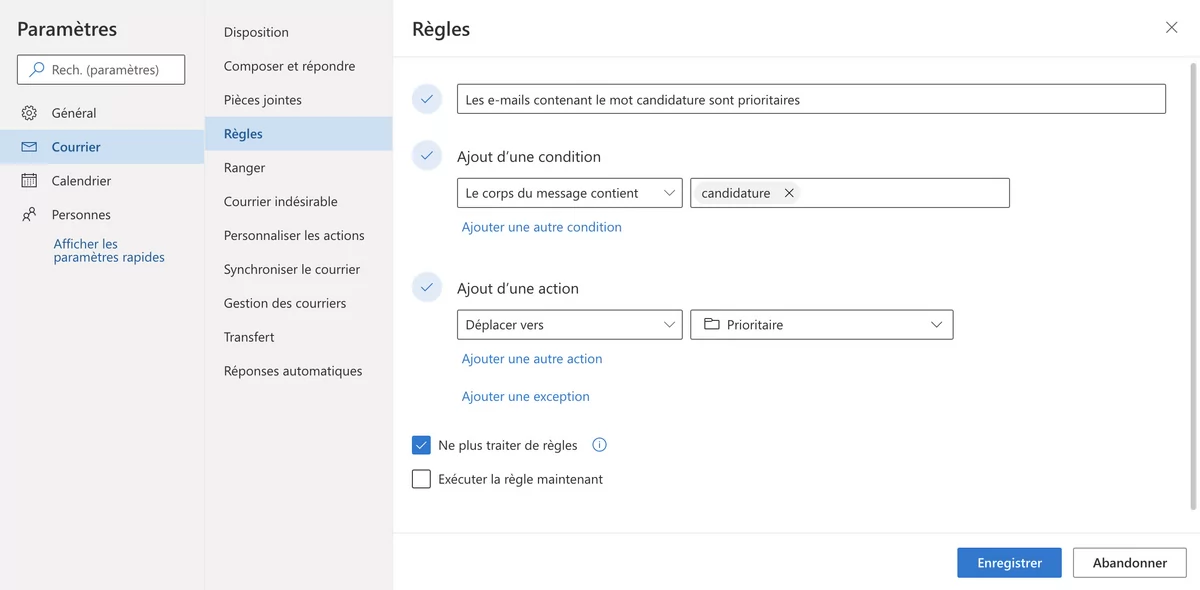Click the settings search field
The image size is (1200, 590).
click(x=101, y=70)
